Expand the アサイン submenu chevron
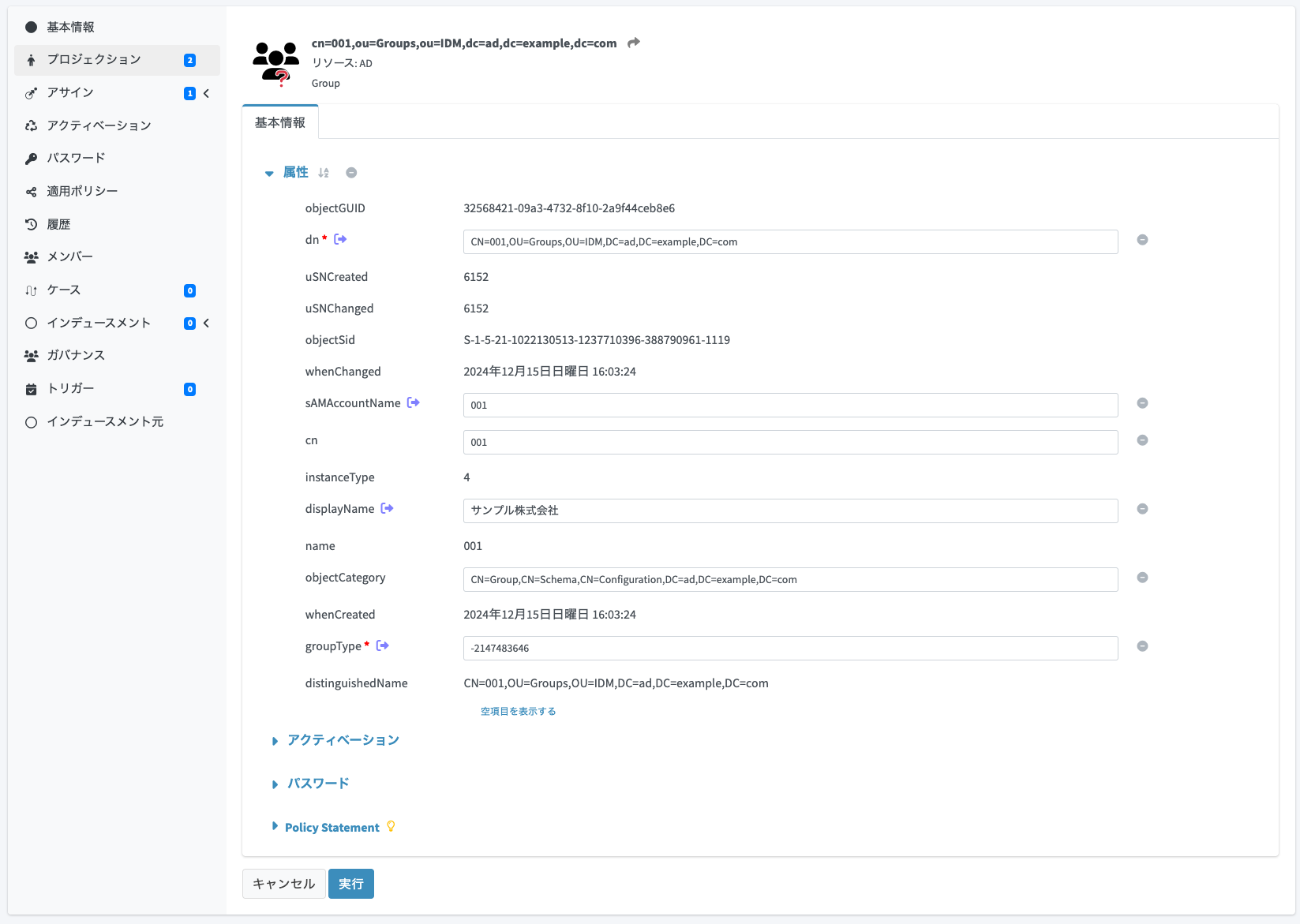This screenshot has width=1300, height=924. click(206, 93)
